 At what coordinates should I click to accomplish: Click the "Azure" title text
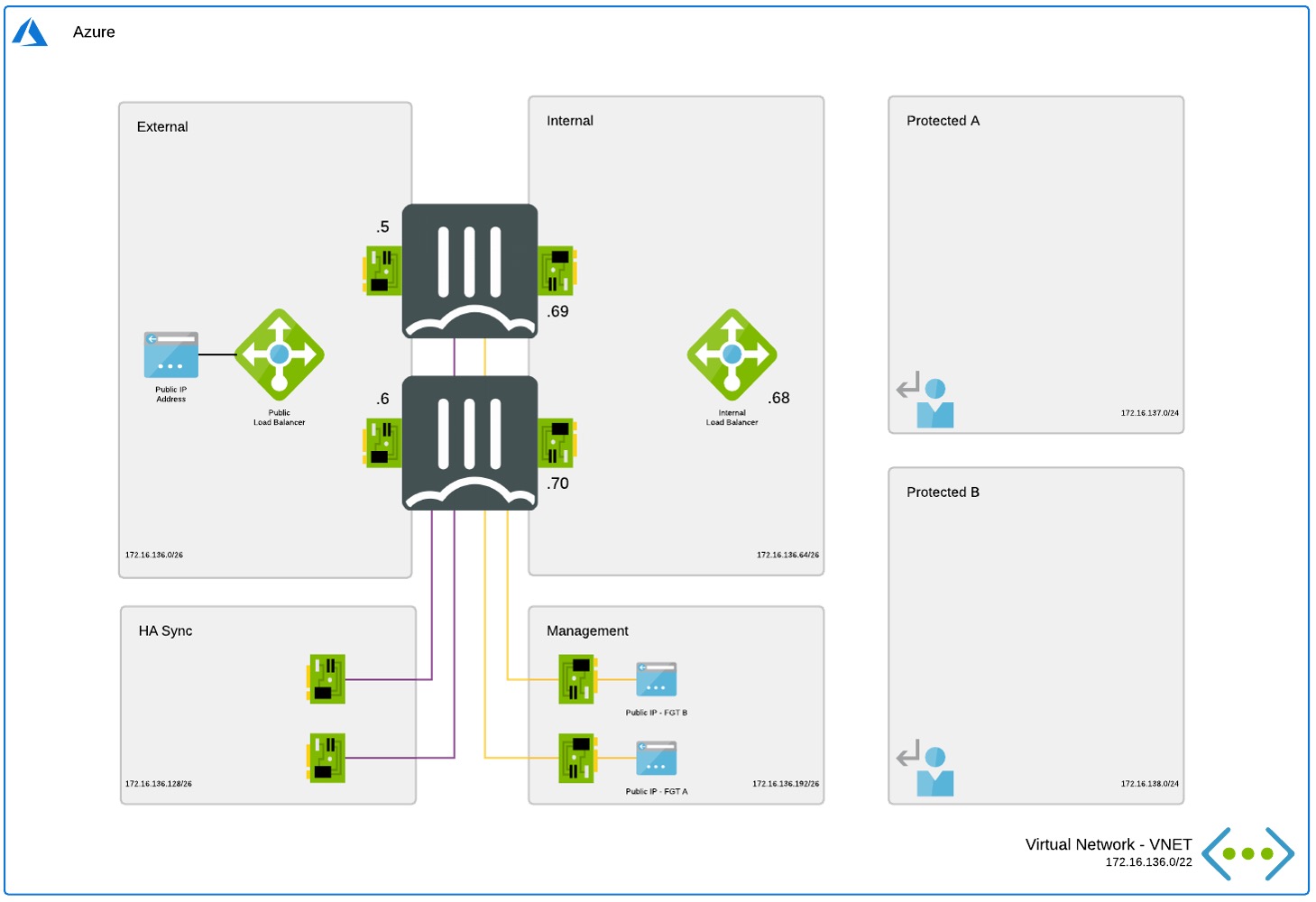click(94, 32)
